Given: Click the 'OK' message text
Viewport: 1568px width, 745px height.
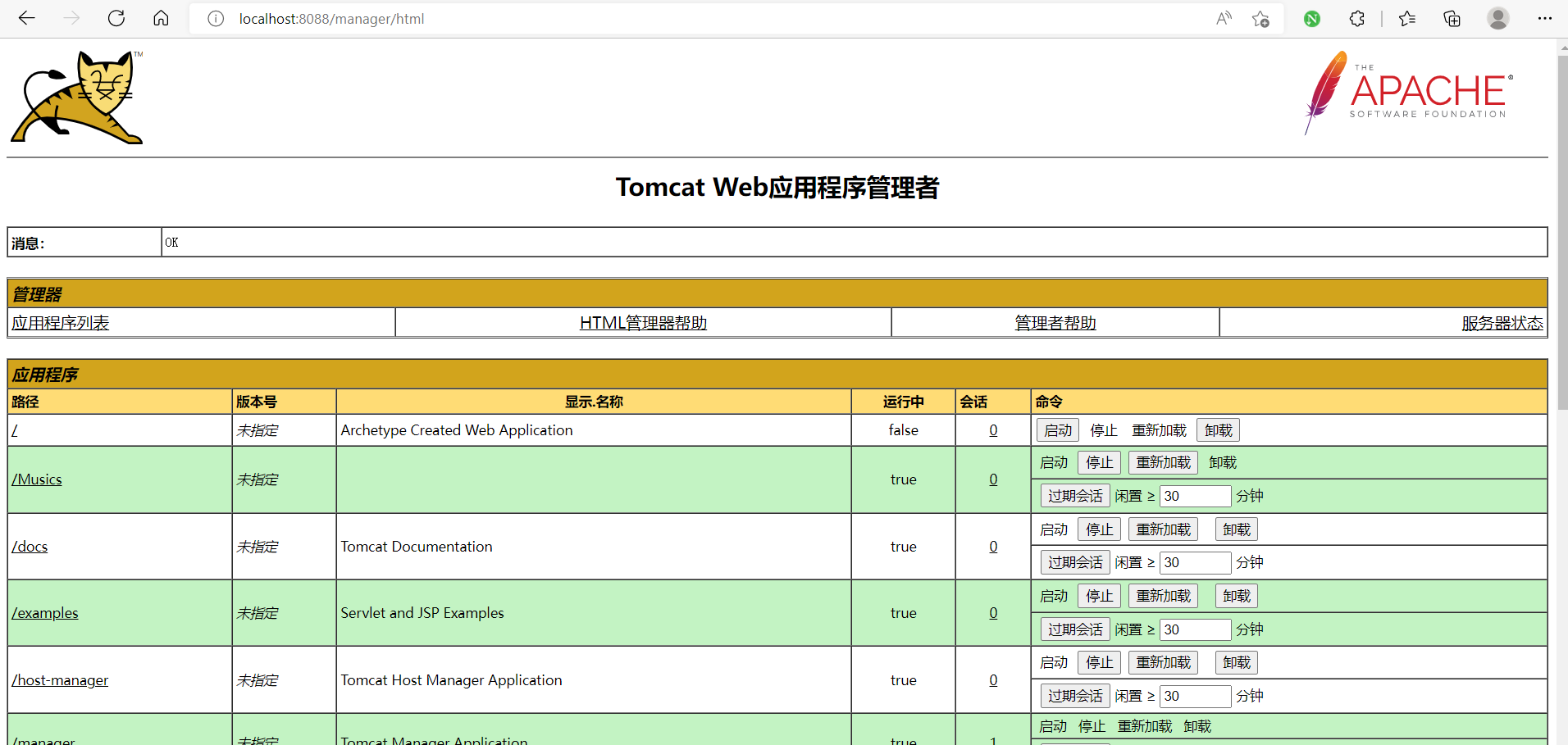Looking at the screenshot, I should [171, 243].
